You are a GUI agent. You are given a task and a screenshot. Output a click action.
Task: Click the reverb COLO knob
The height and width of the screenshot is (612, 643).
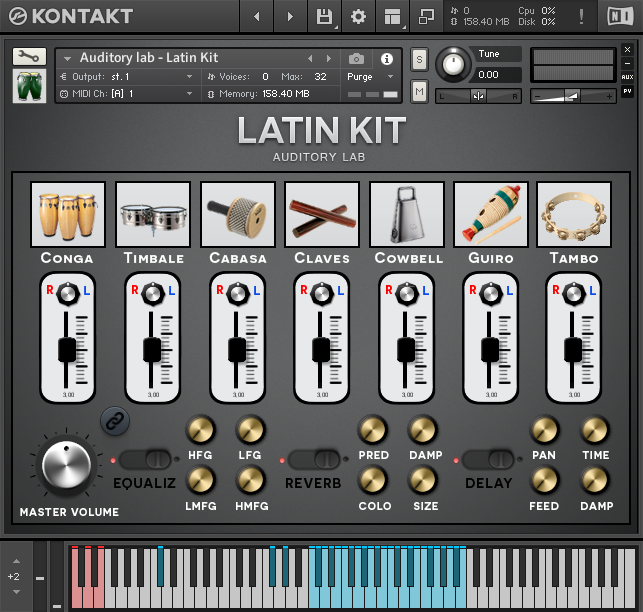[373, 480]
